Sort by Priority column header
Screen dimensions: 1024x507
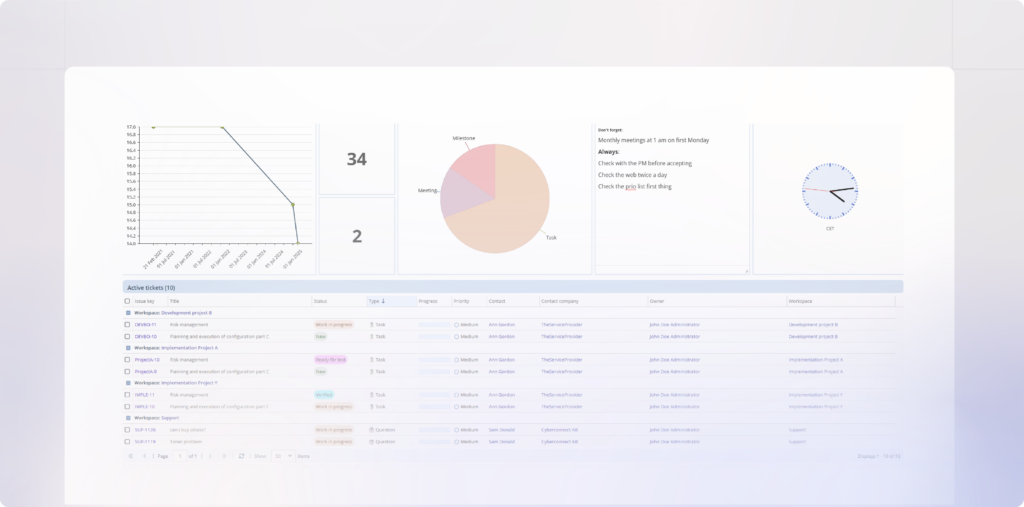coord(469,301)
